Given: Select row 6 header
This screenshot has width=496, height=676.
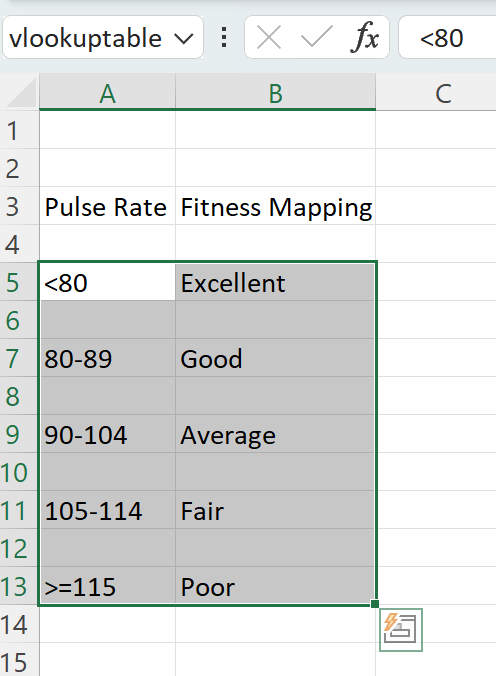Looking at the screenshot, I should 19,320.
